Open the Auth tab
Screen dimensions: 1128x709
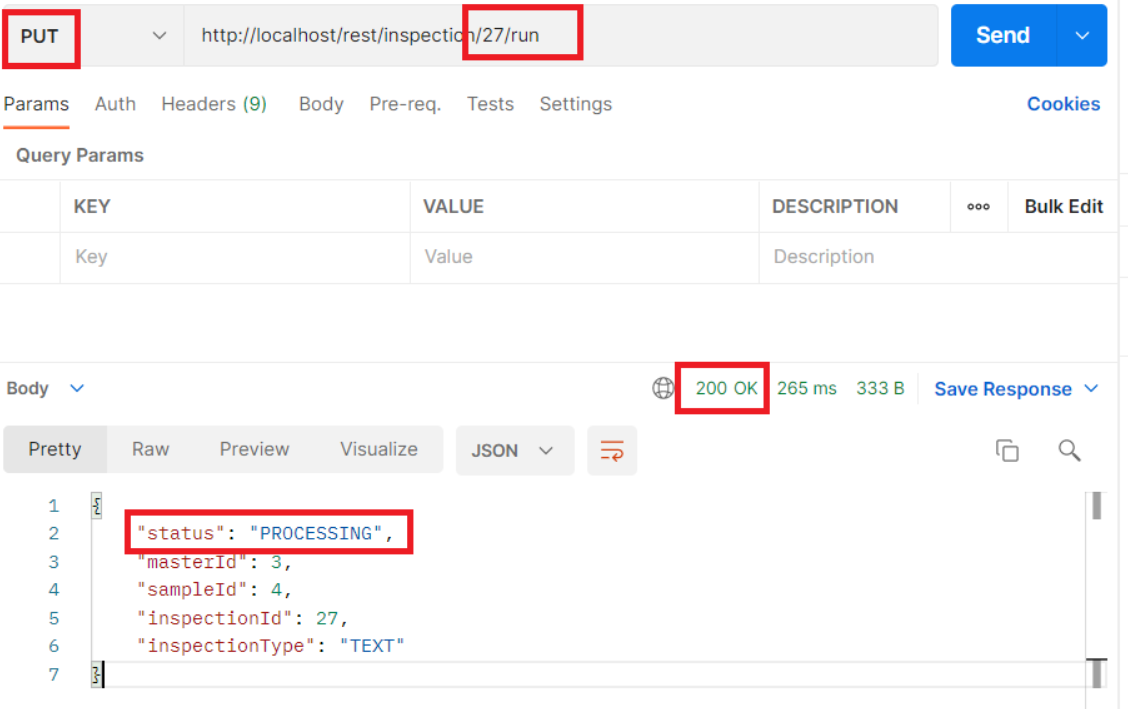click(115, 104)
